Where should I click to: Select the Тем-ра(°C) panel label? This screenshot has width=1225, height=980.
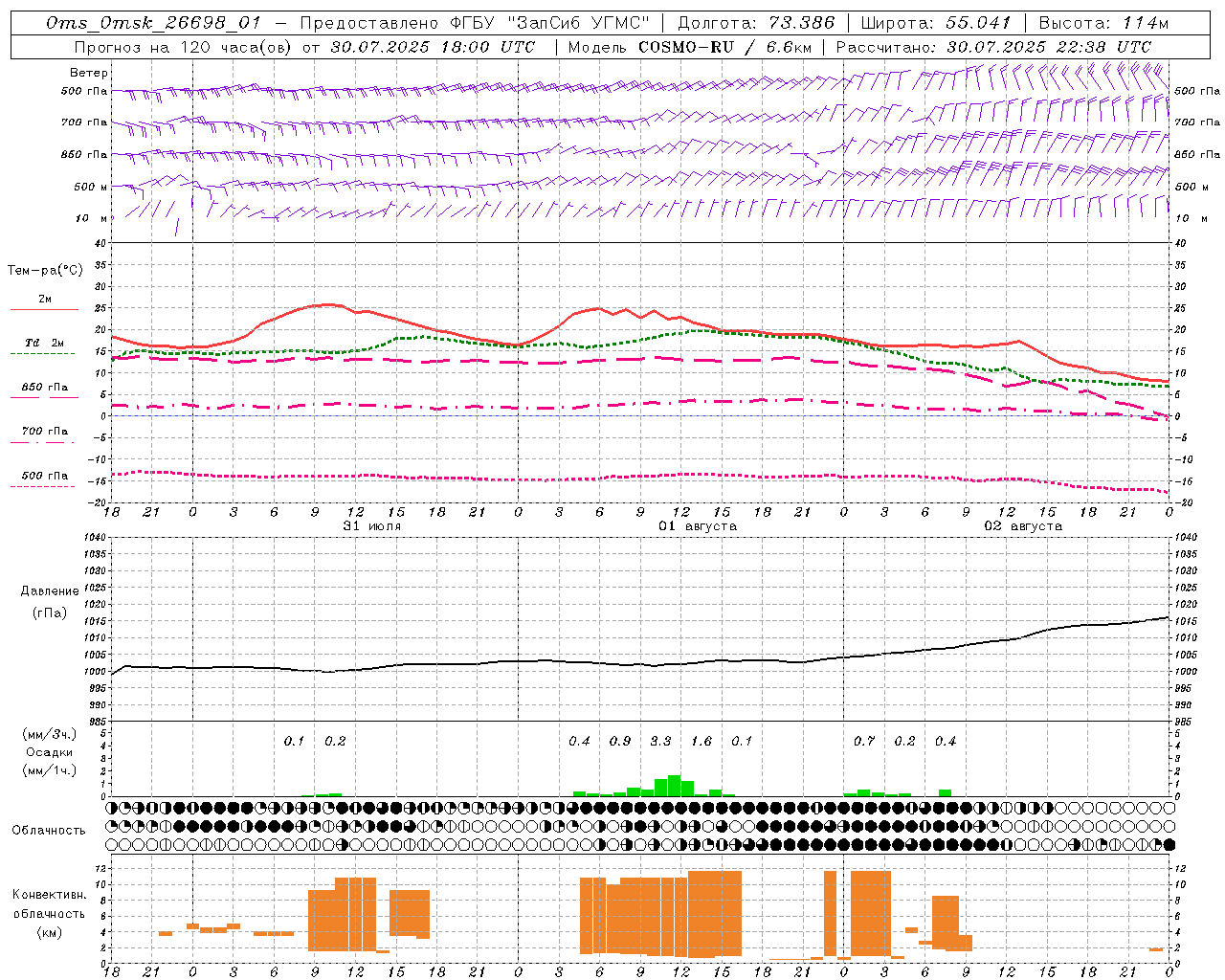pyautogui.click(x=45, y=271)
